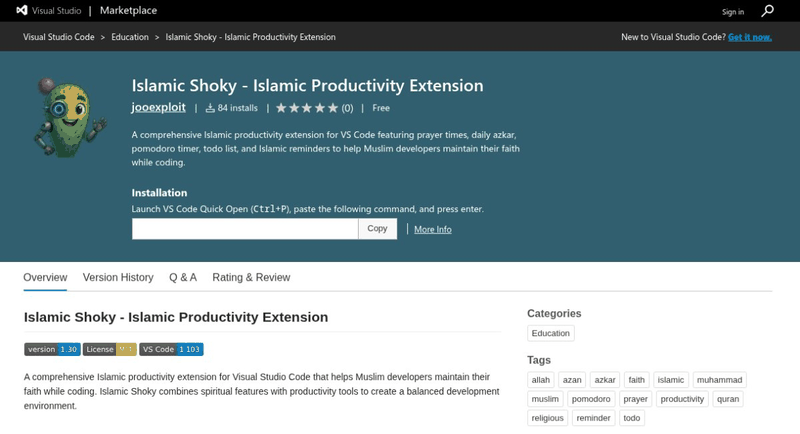Screen dimensions: 800x434
Task: Click the Islamic Shoky mascot image
Action: point(70,117)
